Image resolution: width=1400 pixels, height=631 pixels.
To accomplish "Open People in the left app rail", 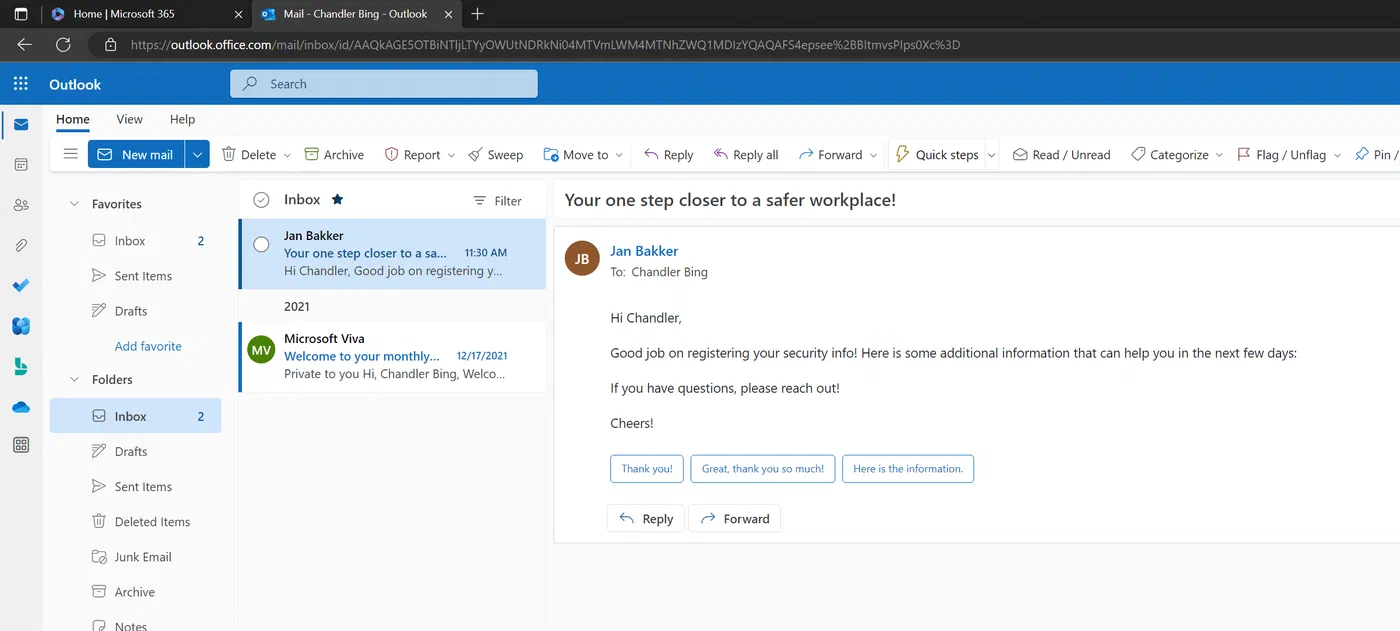I will (21, 205).
